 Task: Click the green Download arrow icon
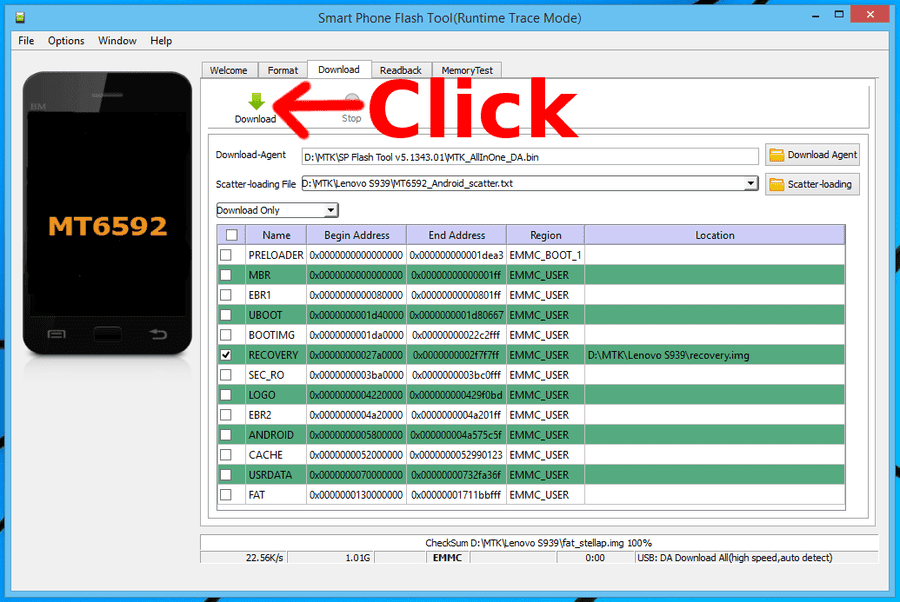(x=257, y=102)
